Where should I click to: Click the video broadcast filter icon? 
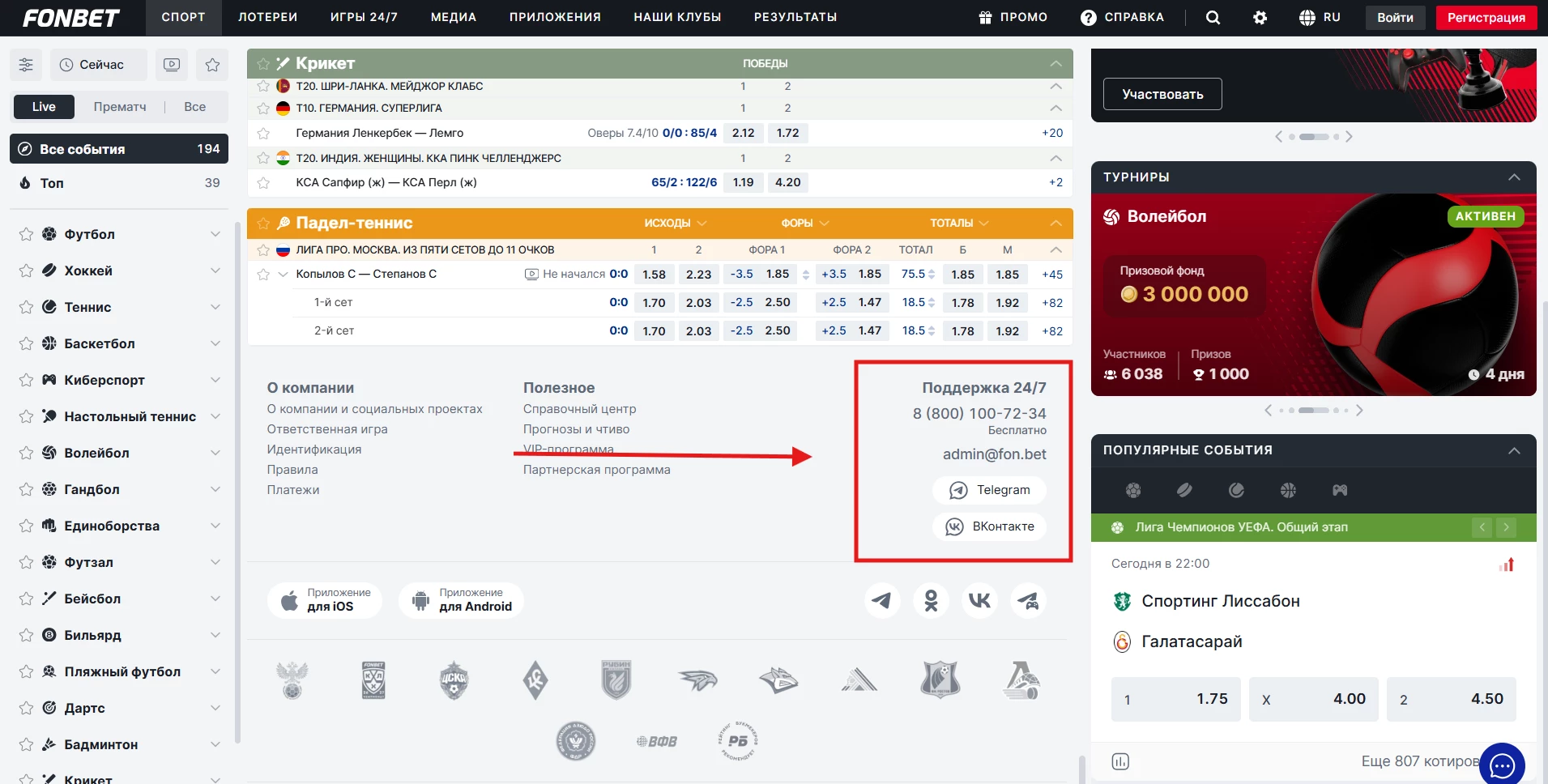click(172, 65)
